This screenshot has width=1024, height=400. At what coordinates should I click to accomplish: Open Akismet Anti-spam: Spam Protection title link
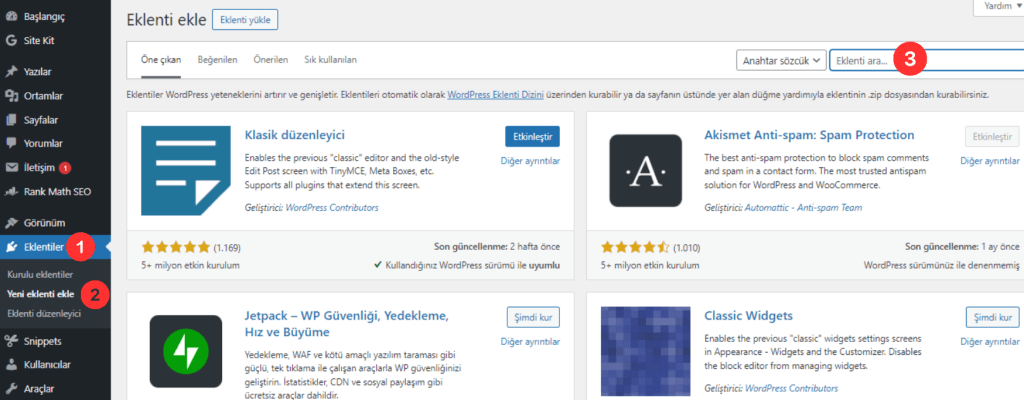[x=809, y=135]
